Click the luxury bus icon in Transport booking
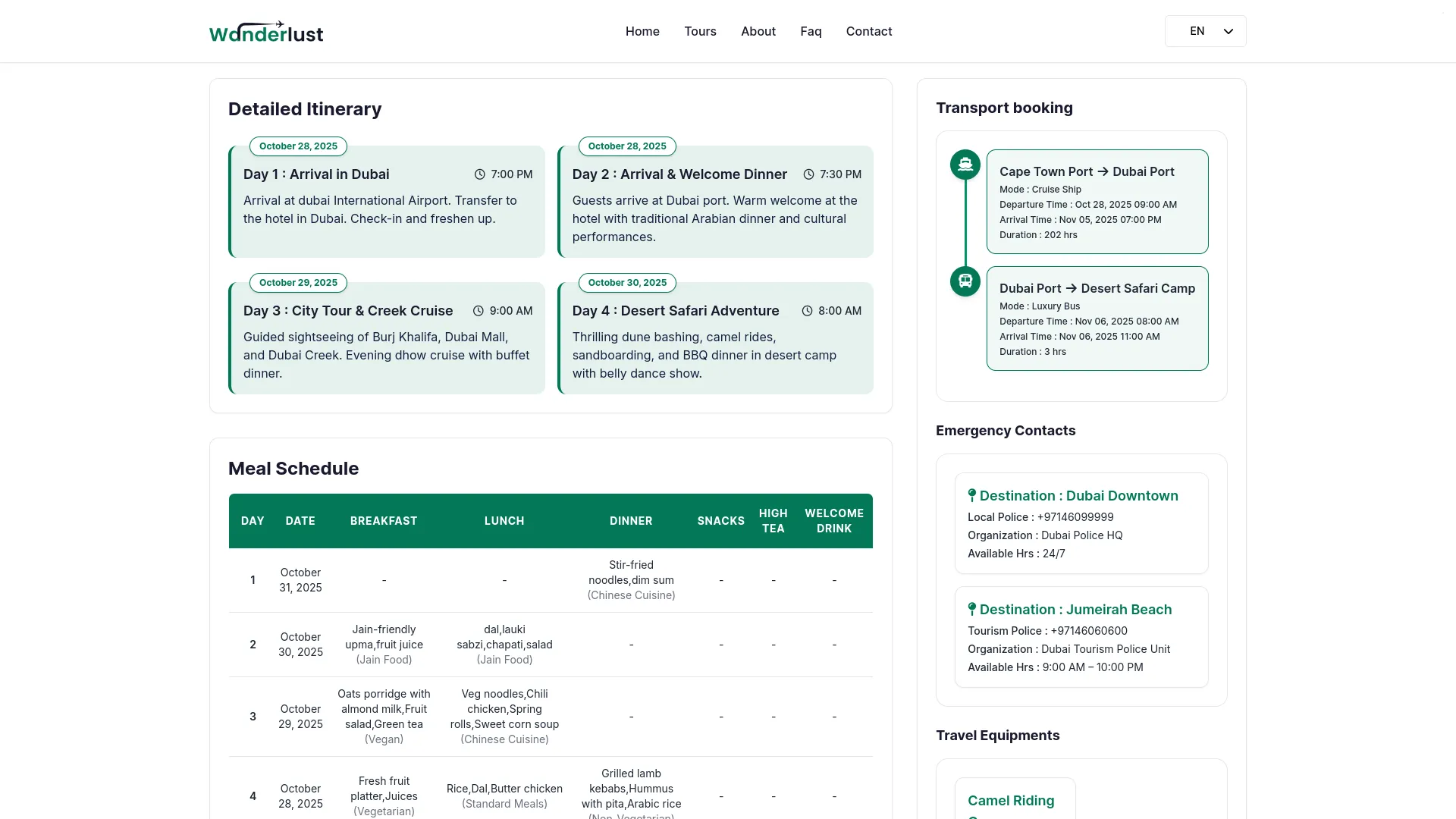The width and height of the screenshot is (1456, 819). tap(965, 281)
